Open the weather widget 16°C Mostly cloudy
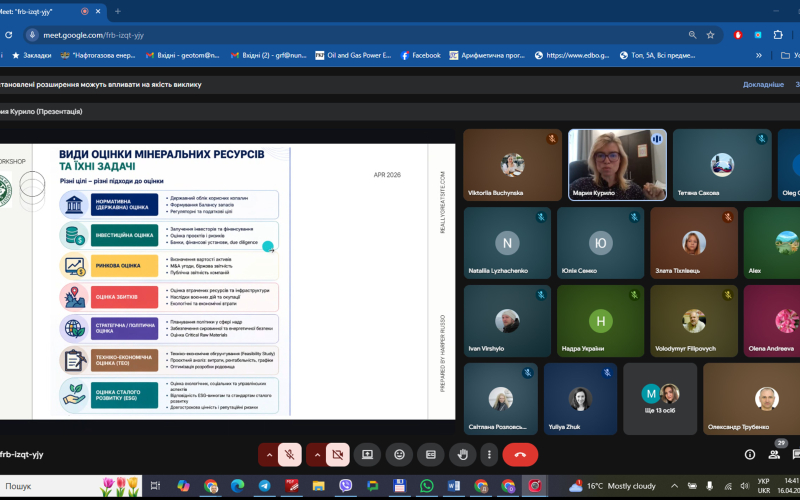The image size is (800, 500). pos(612,486)
